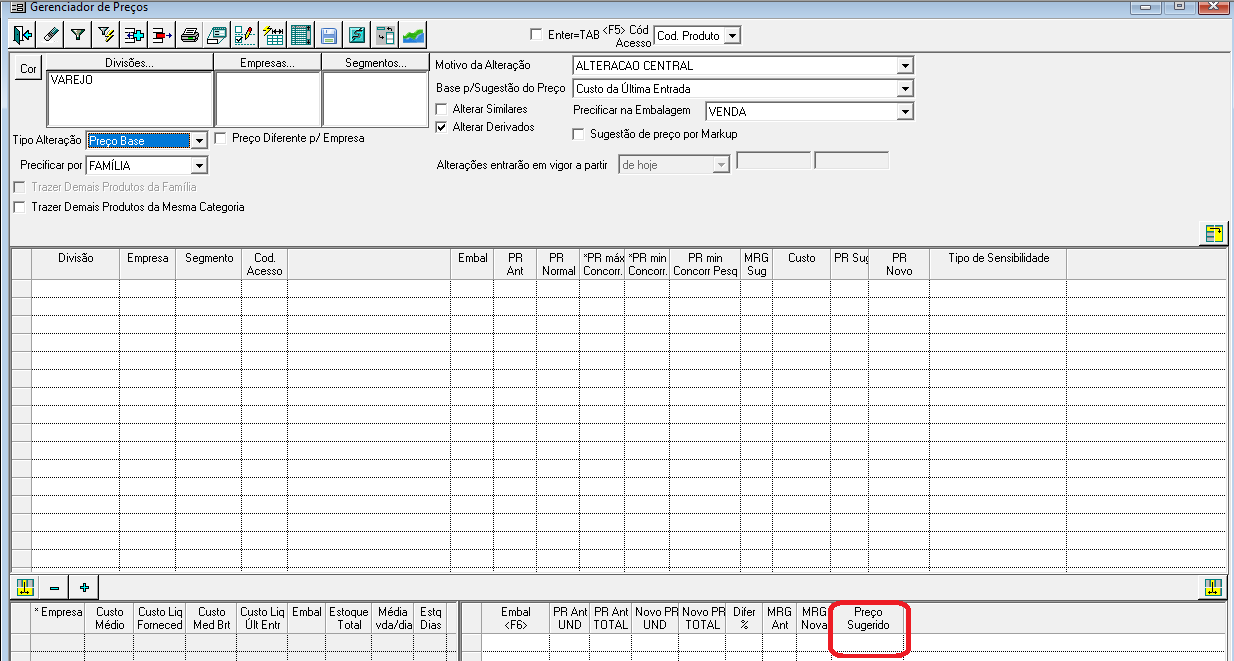The height and width of the screenshot is (661, 1234).
Task: Click the Segmentos... button
Action: [x=375, y=63]
